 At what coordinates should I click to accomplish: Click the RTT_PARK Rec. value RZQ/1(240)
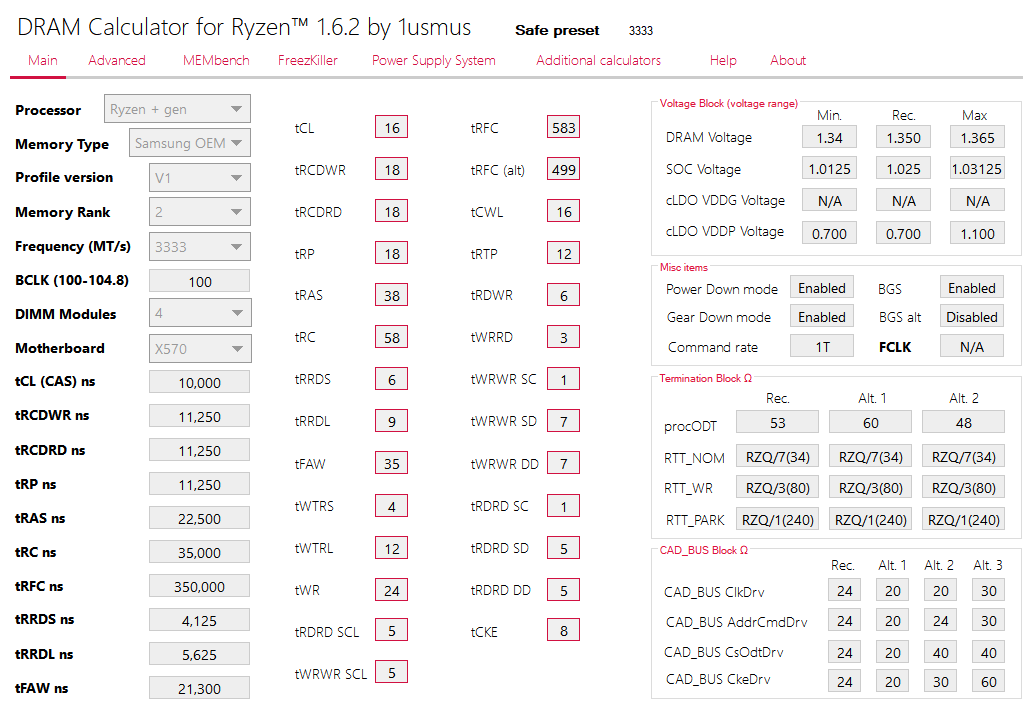[x=777, y=520]
